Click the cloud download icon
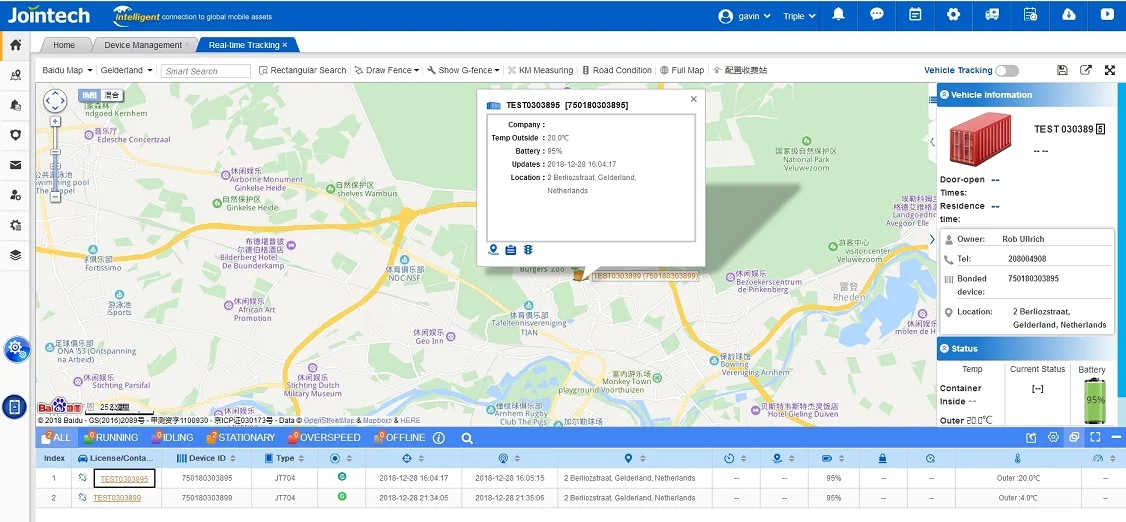 [x=1068, y=15]
